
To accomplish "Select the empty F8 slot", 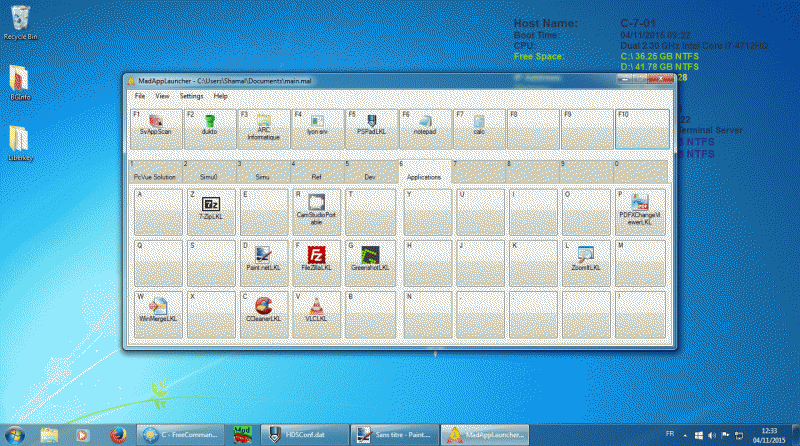I will pos(534,129).
